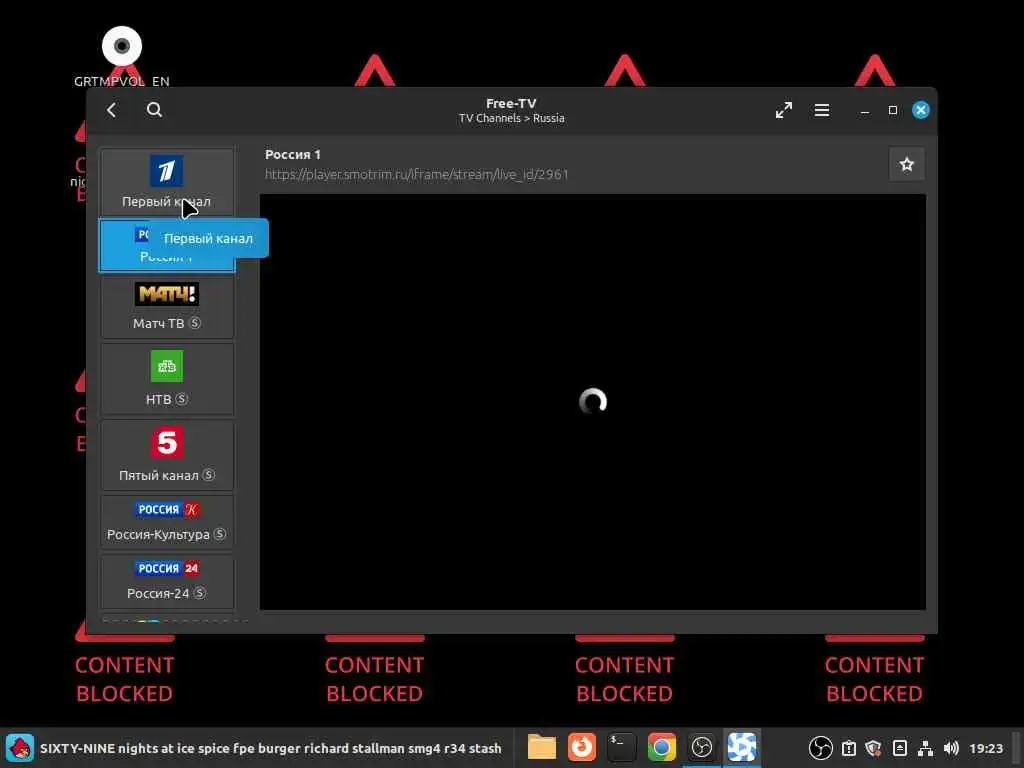Select the highlighted Россия 1 channel

click(167, 246)
